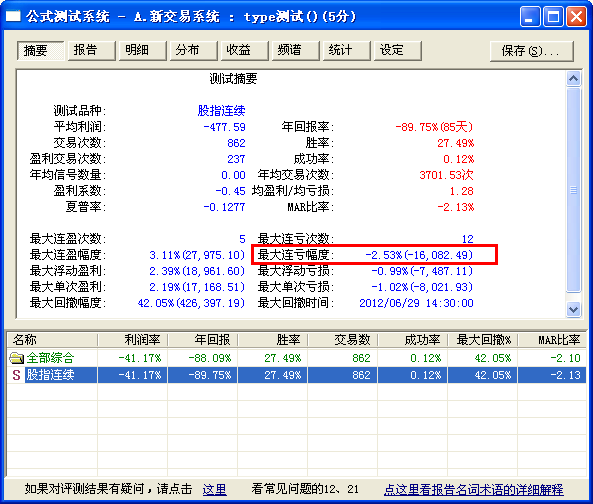
Task: Open the 频谱 tab
Action: pos(296,50)
